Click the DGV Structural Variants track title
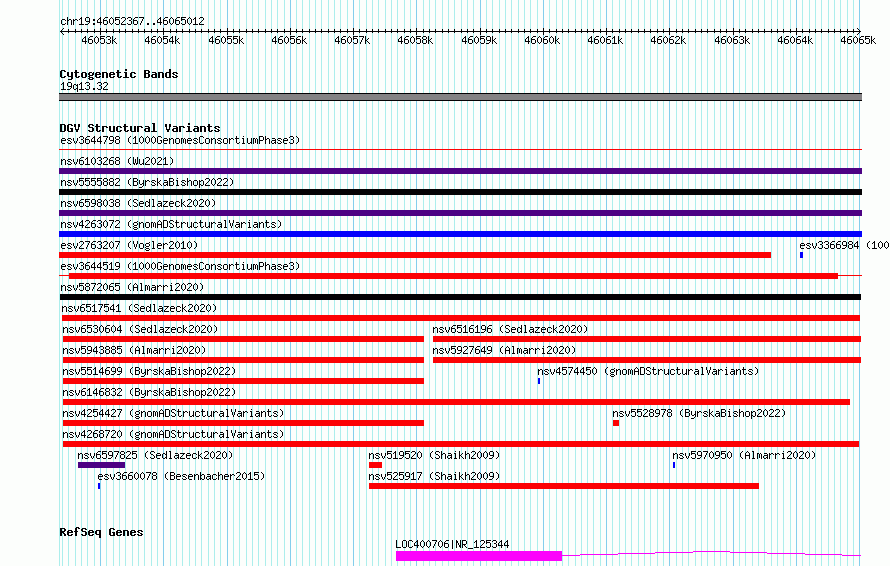Image resolution: width=890 pixels, height=566 pixels. pos(140,128)
